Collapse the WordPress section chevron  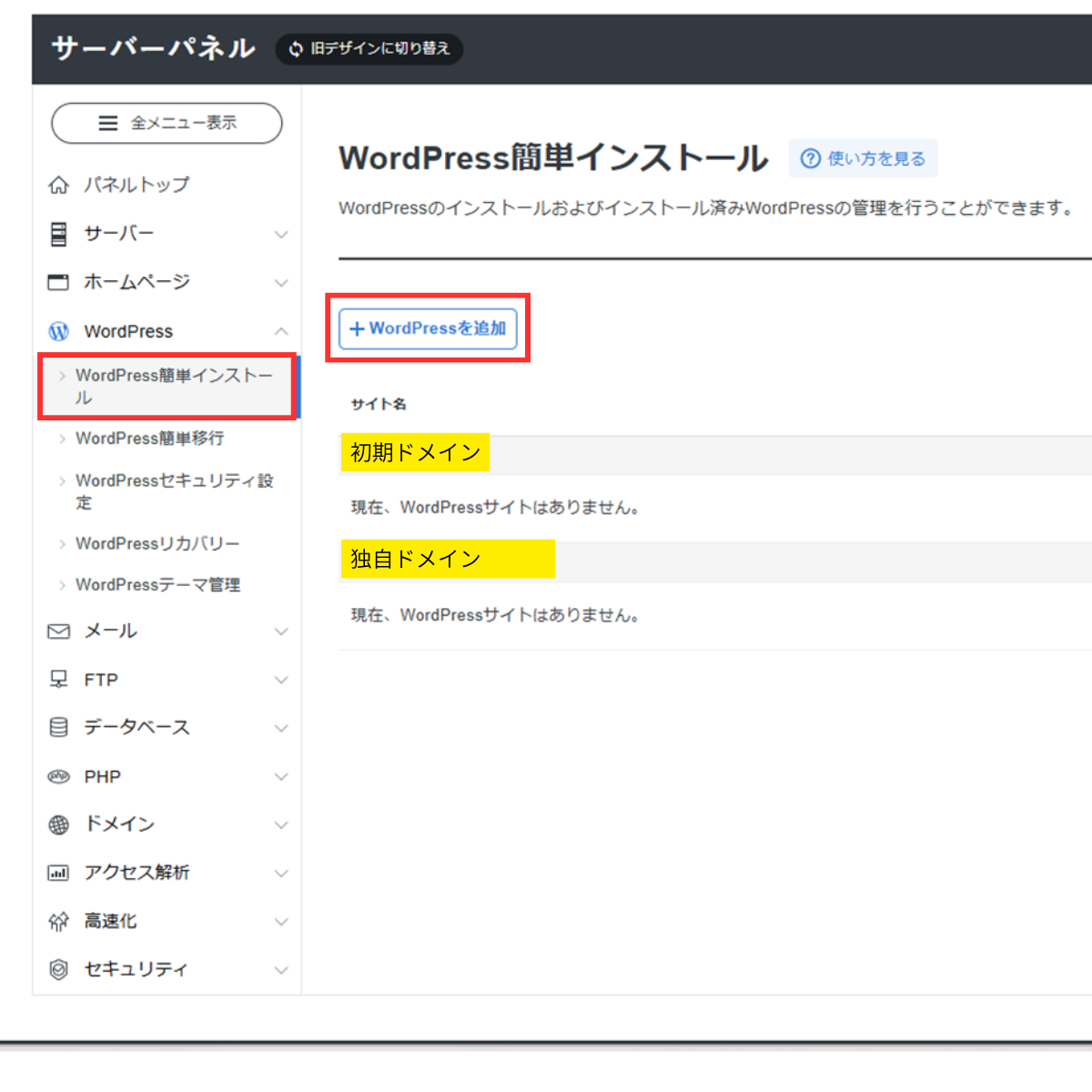(x=281, y=331)
